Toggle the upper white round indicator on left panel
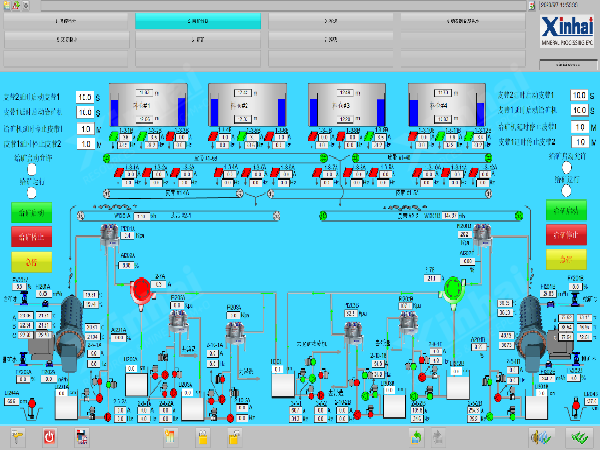600x450 pixels. [32, 169]
